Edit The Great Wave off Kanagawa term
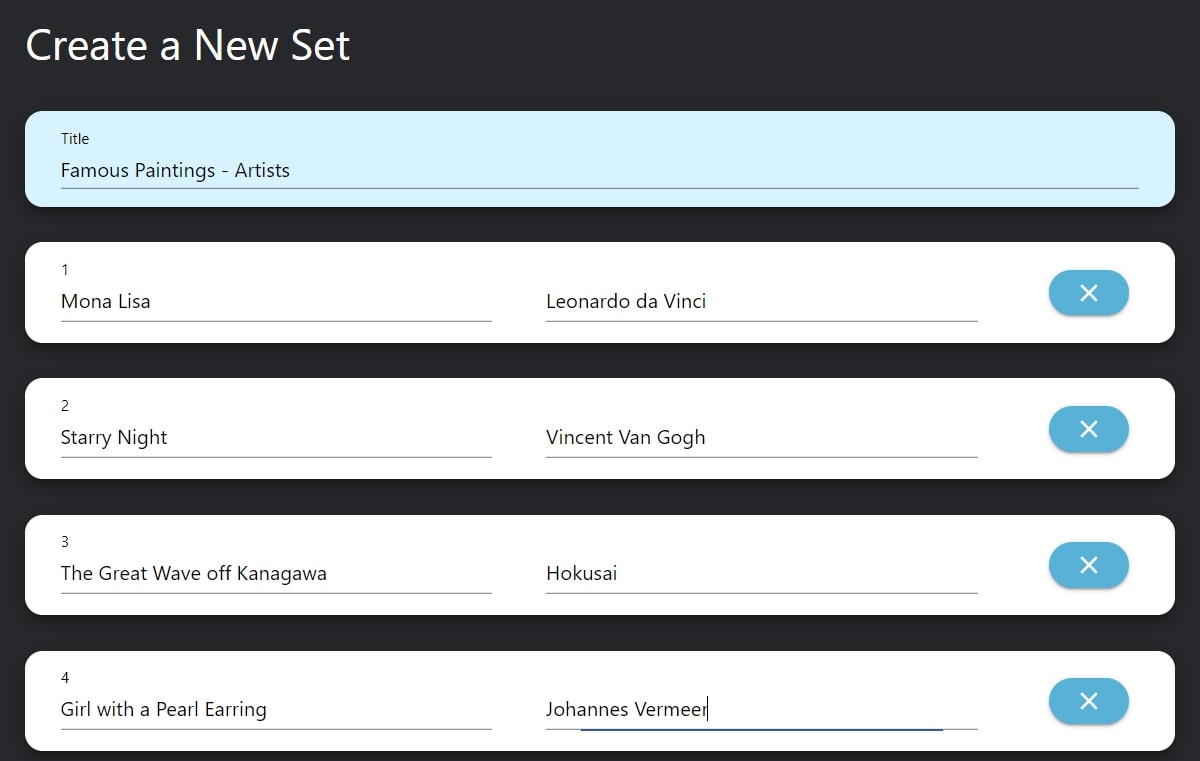Screen dimensions: 1200x761 [x=276, y=573]
